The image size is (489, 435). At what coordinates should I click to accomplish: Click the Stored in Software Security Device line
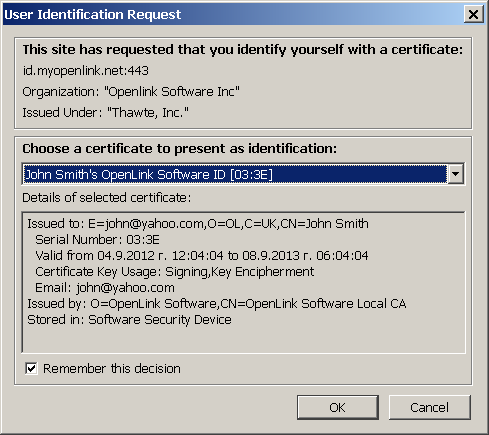(x=129, y=320)
